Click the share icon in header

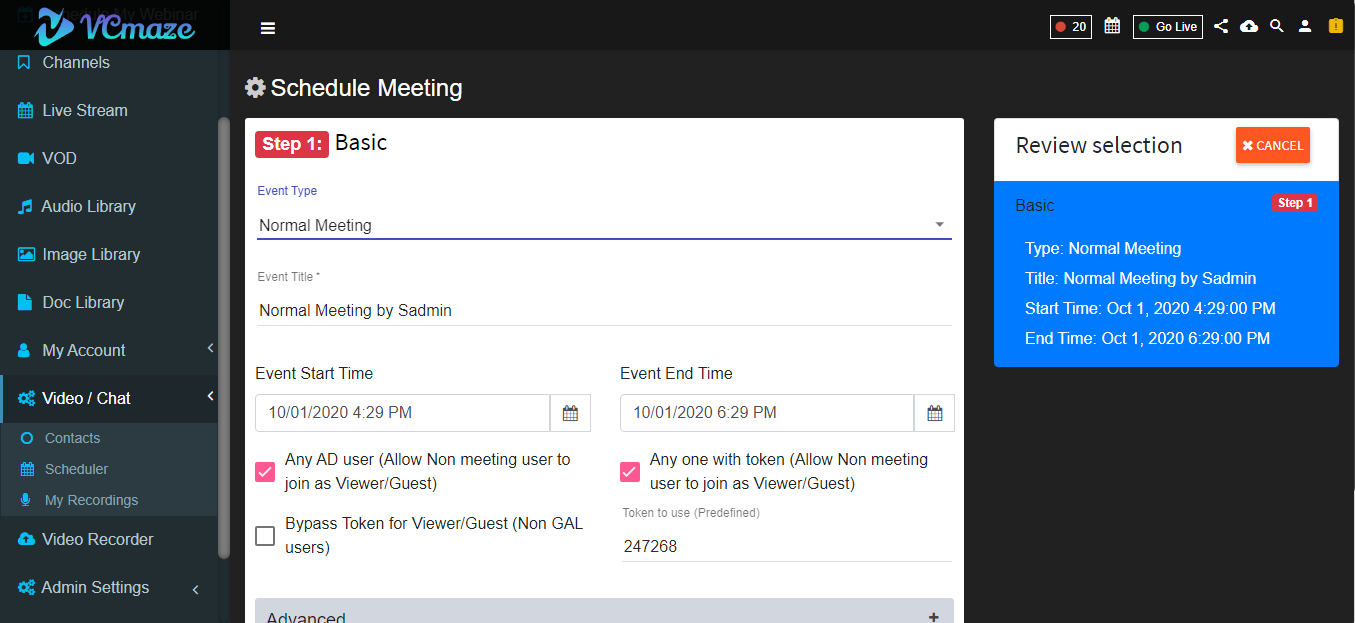click(1221, 26)
